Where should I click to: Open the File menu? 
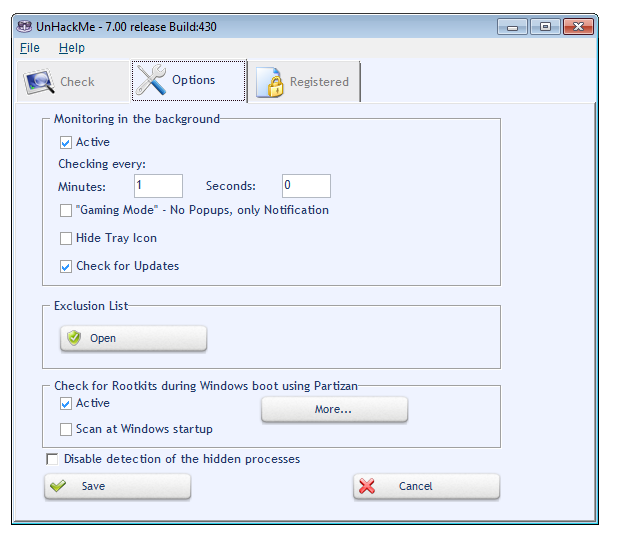coord(30,48)
